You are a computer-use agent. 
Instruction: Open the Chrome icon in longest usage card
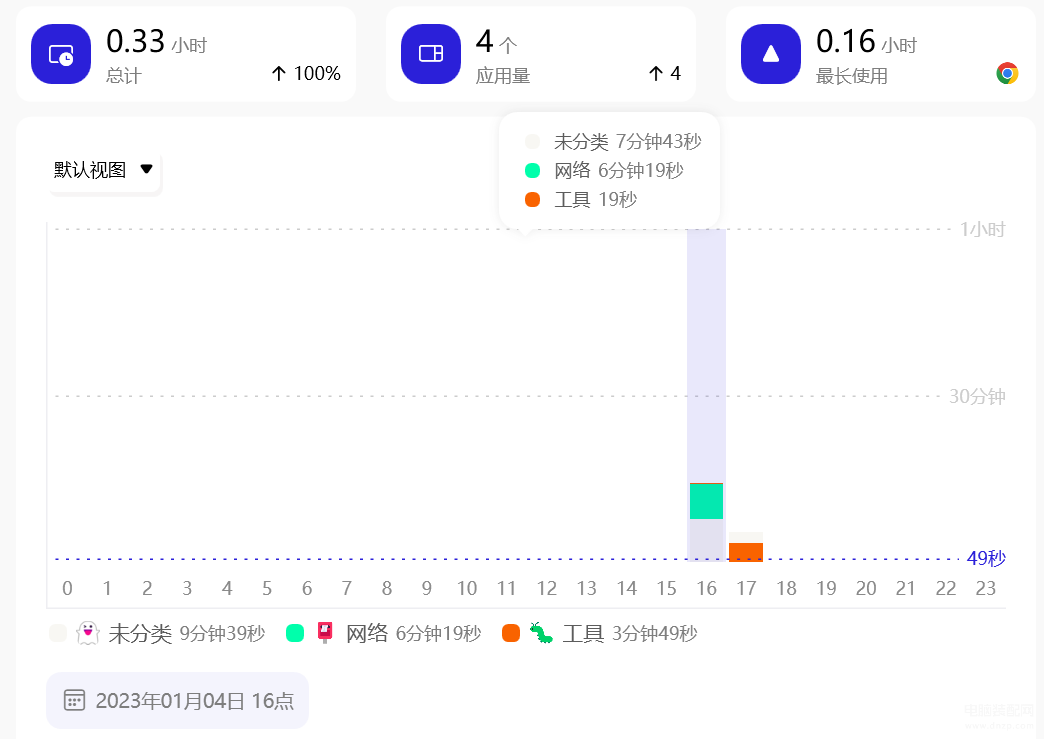click(x=1007, y=73)
